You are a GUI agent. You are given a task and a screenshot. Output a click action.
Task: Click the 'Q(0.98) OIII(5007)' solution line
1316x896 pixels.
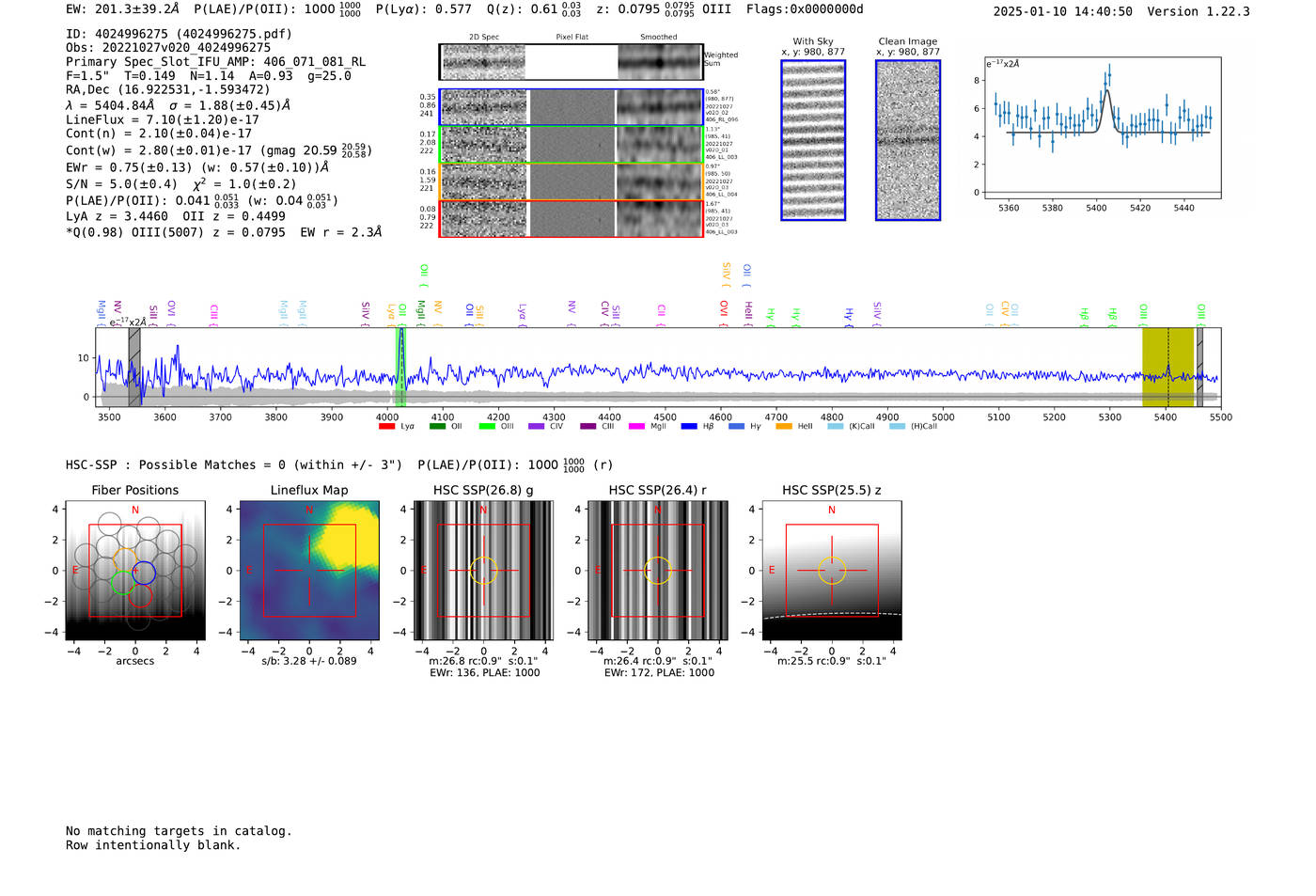coord(224,232)
